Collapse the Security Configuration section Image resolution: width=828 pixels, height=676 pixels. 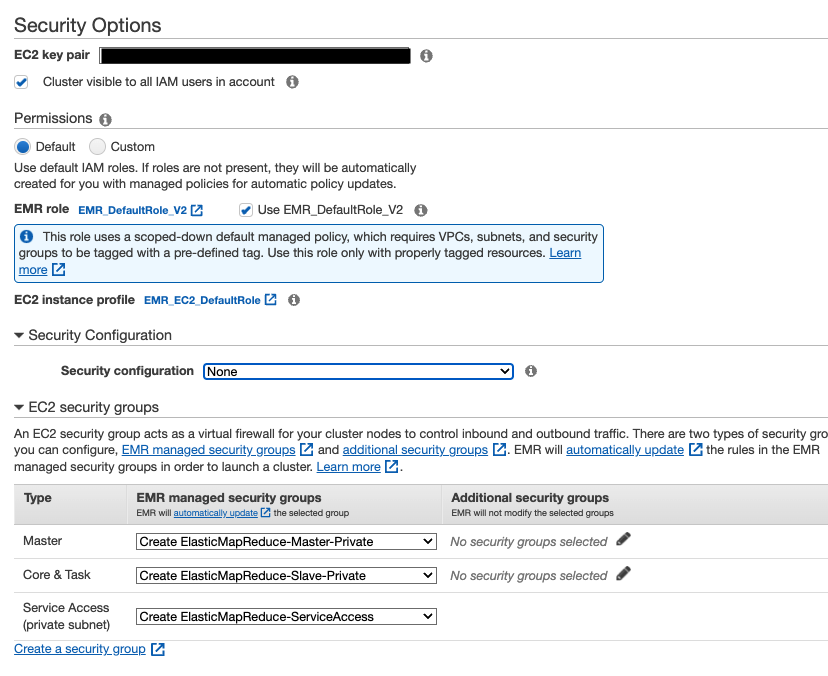(19, 336)
